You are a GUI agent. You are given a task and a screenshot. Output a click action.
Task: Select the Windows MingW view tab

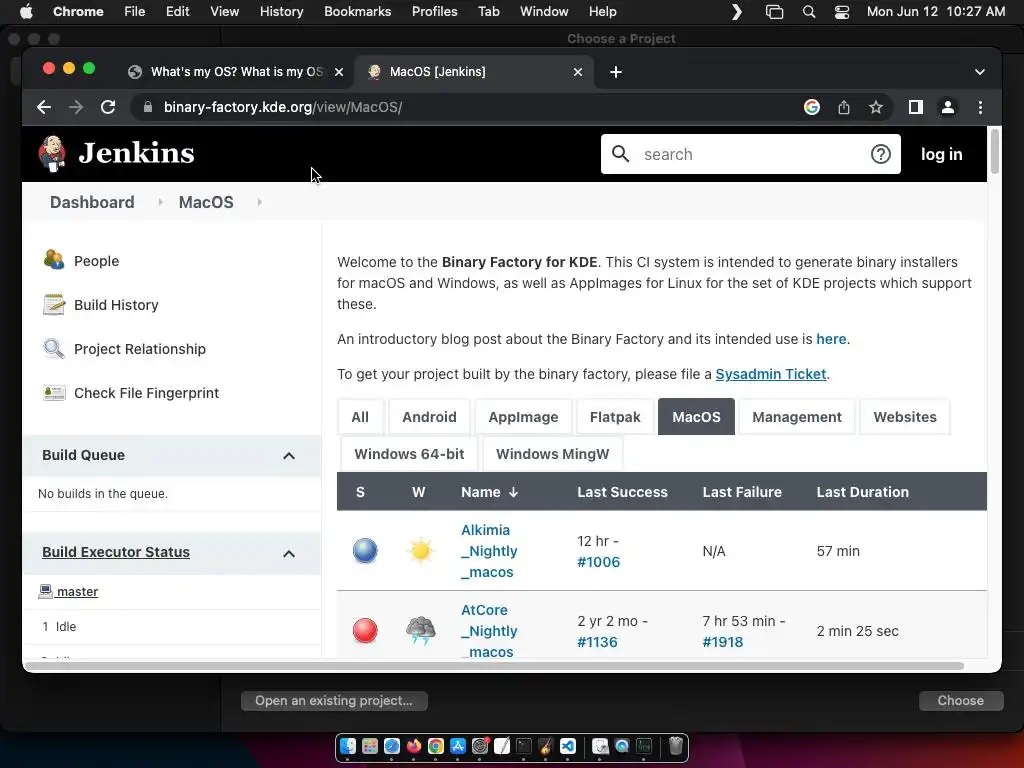(552, 454)
